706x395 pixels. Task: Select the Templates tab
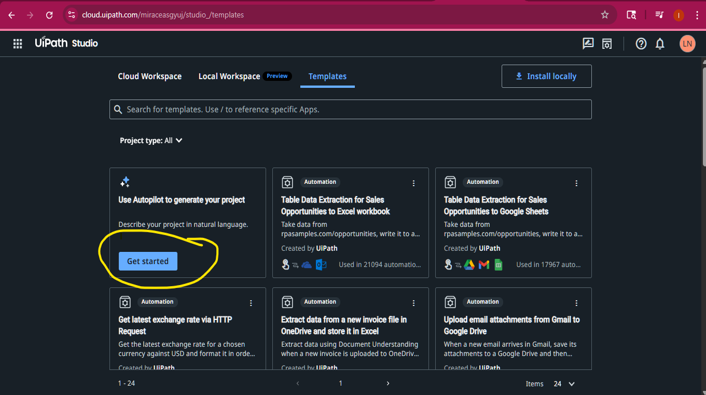(x=327, y=76)
